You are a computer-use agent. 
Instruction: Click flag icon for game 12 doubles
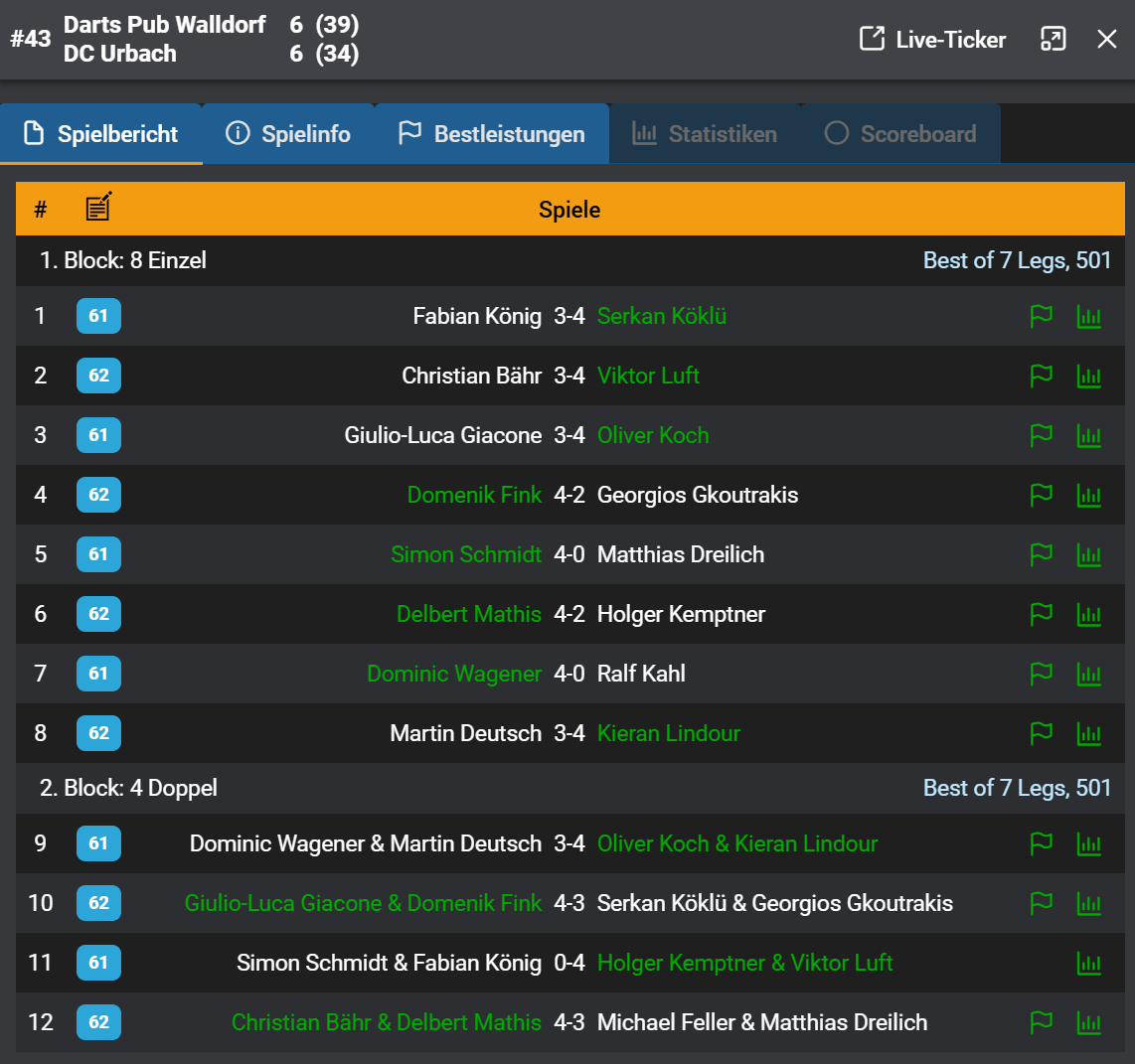[1041, 1022]
